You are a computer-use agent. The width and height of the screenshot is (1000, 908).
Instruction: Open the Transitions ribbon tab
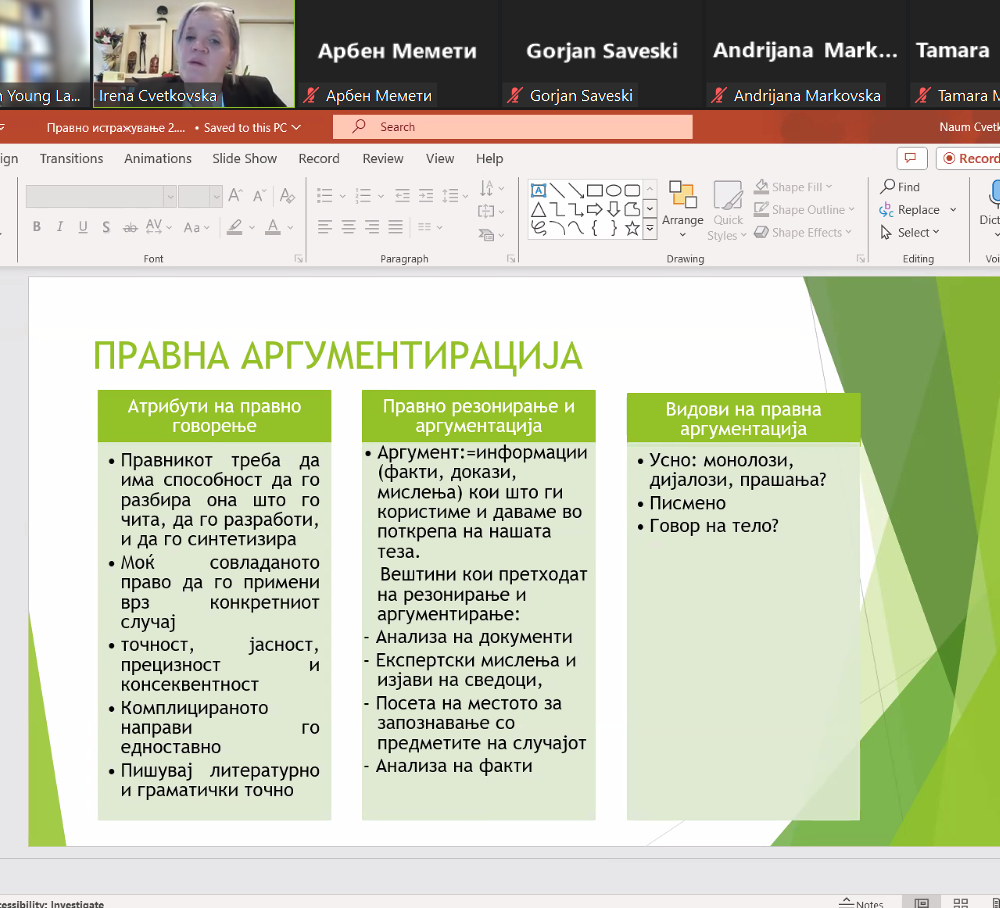pyautogui.click(x=71, y=159)
